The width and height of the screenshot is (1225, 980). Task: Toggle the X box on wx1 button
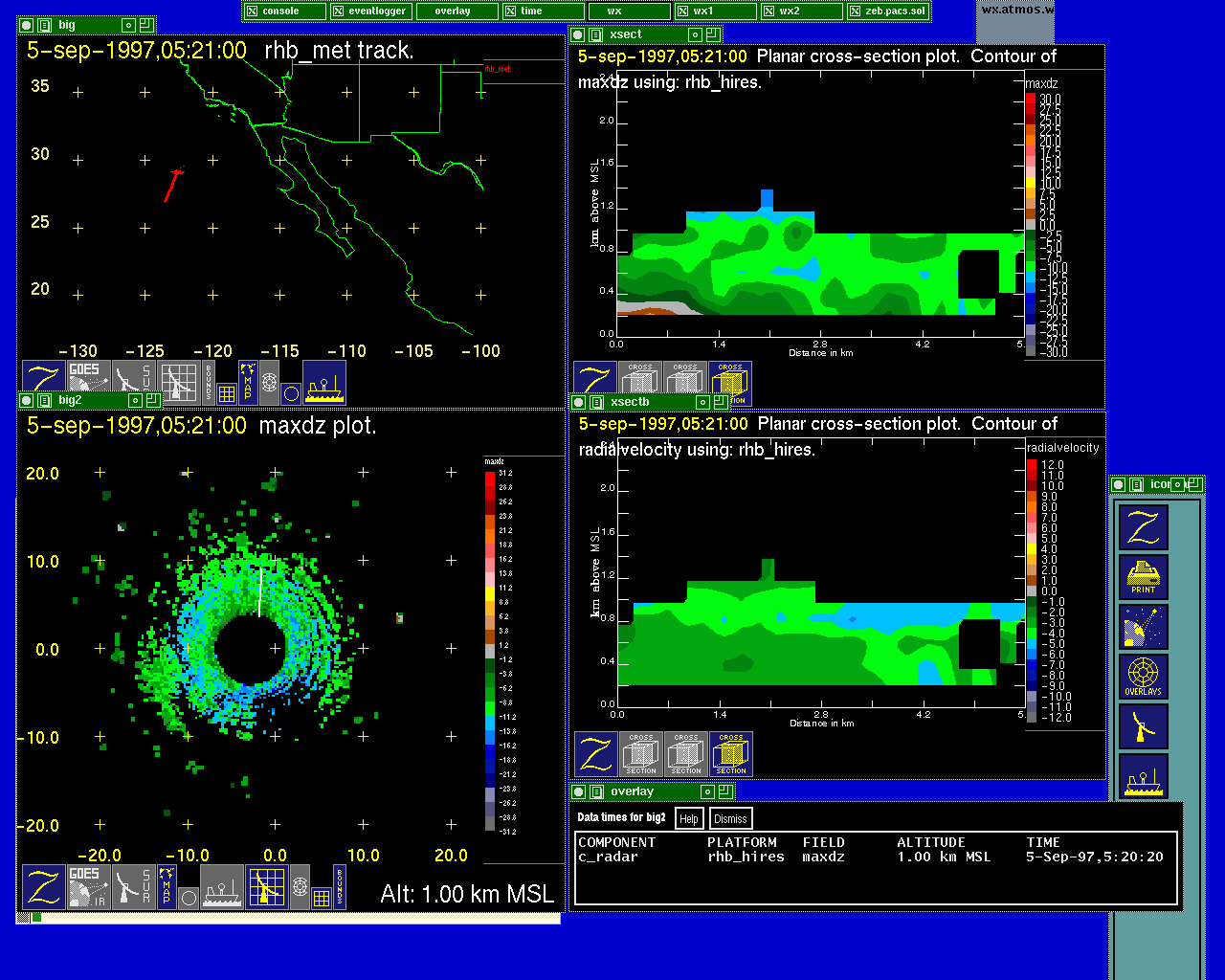tap(682, 11)
